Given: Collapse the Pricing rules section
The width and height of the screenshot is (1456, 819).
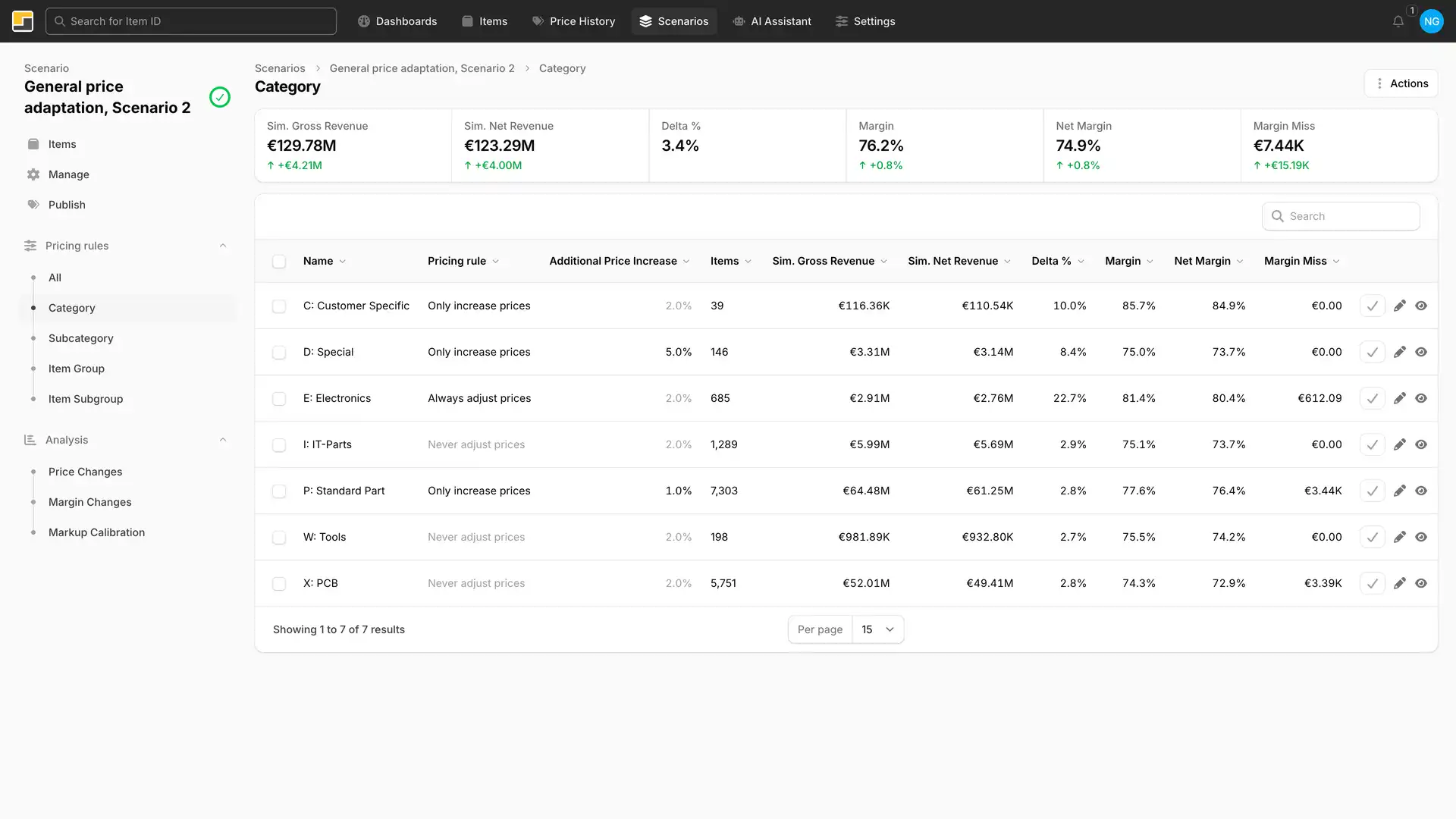Looking at the screenshot, I should click(223, 246).
